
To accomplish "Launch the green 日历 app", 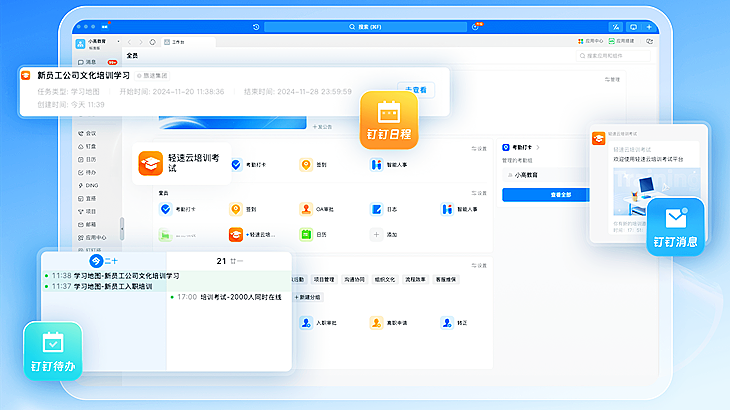I will [313, 235].
